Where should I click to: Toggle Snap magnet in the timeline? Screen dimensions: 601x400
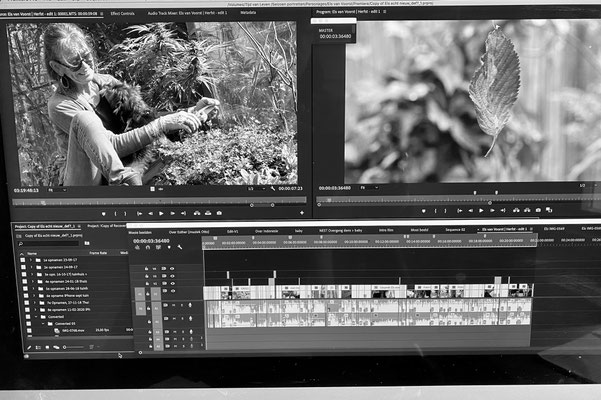[x=148, y=248]
